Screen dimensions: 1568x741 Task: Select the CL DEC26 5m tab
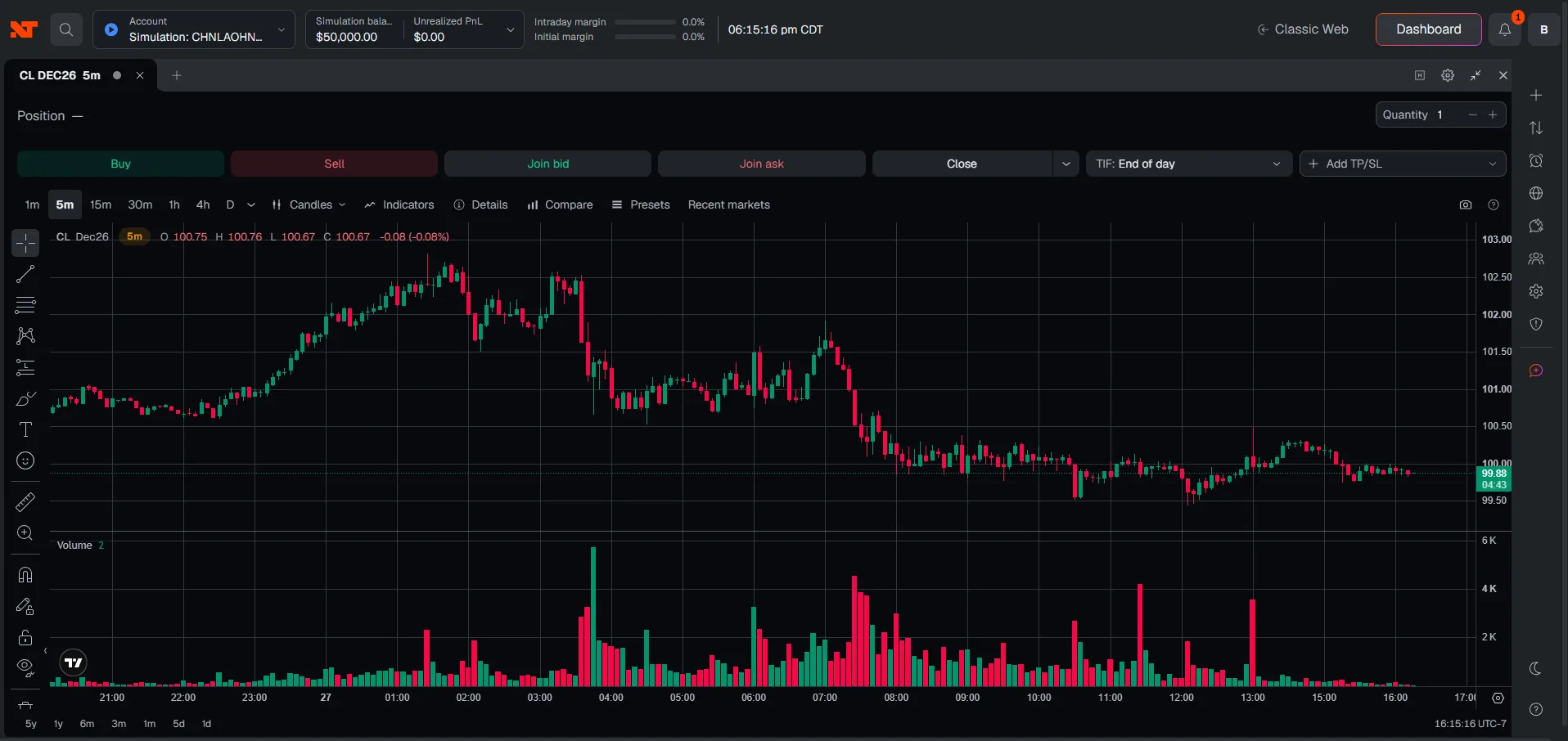(x=60, y=75)
